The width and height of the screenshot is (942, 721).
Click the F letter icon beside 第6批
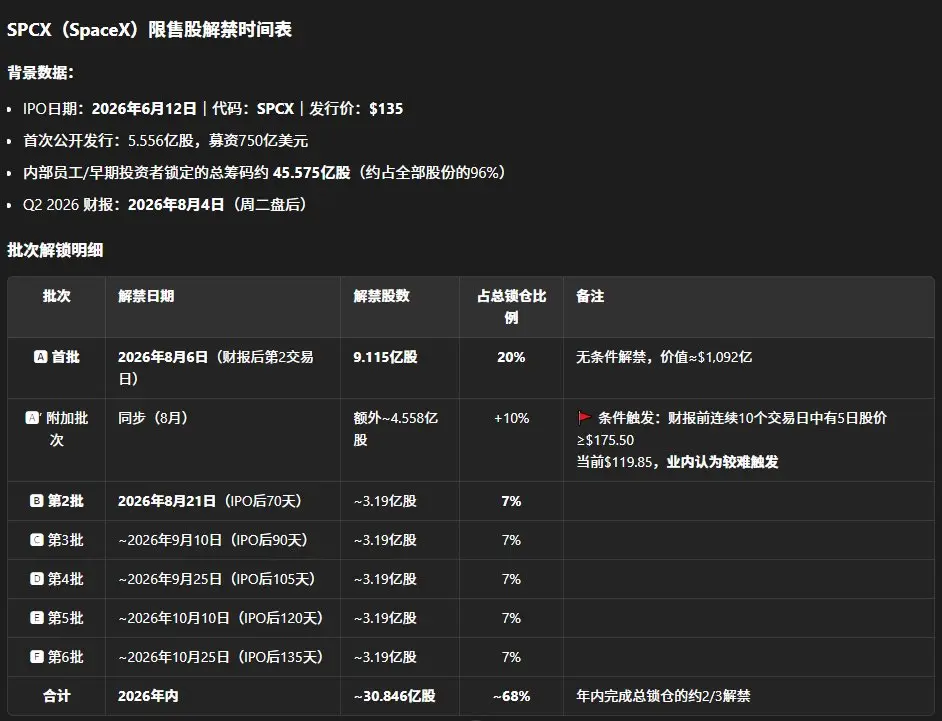click(x=37, y=657)
